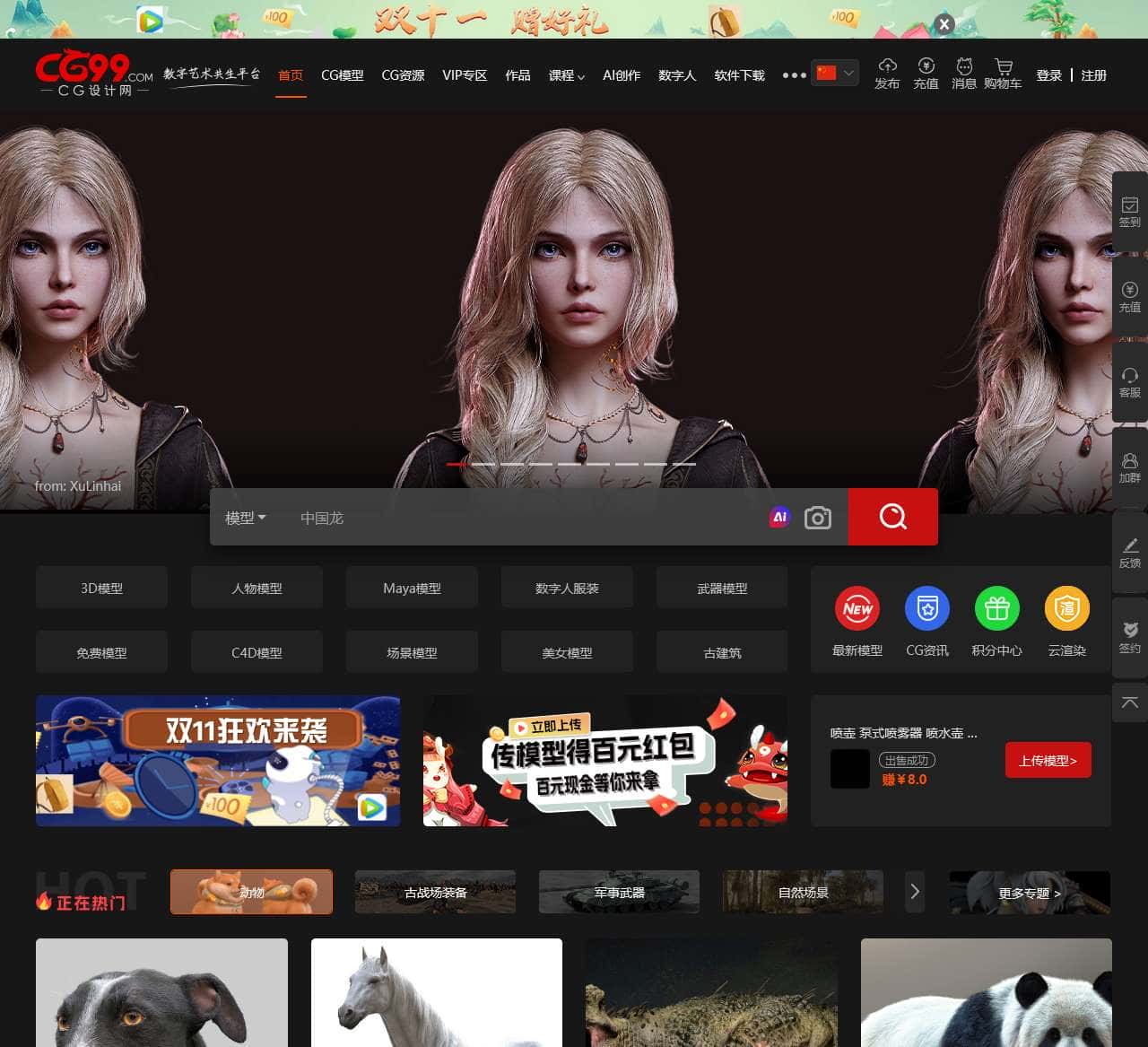Screen dimensions: 1148x1047
Task: Click the 场景模型 category button
Action: tap(412, 652)
